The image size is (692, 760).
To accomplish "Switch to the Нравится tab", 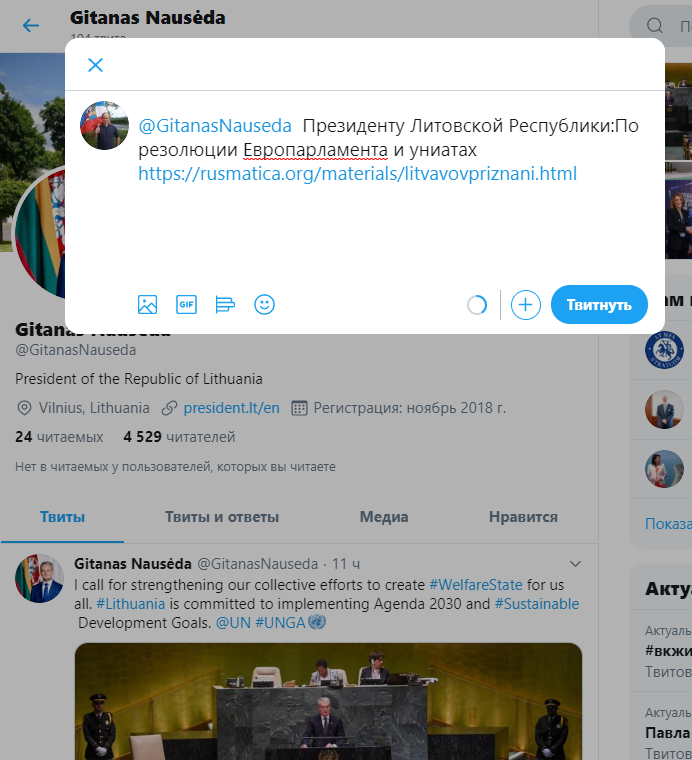I will [523, 517].
